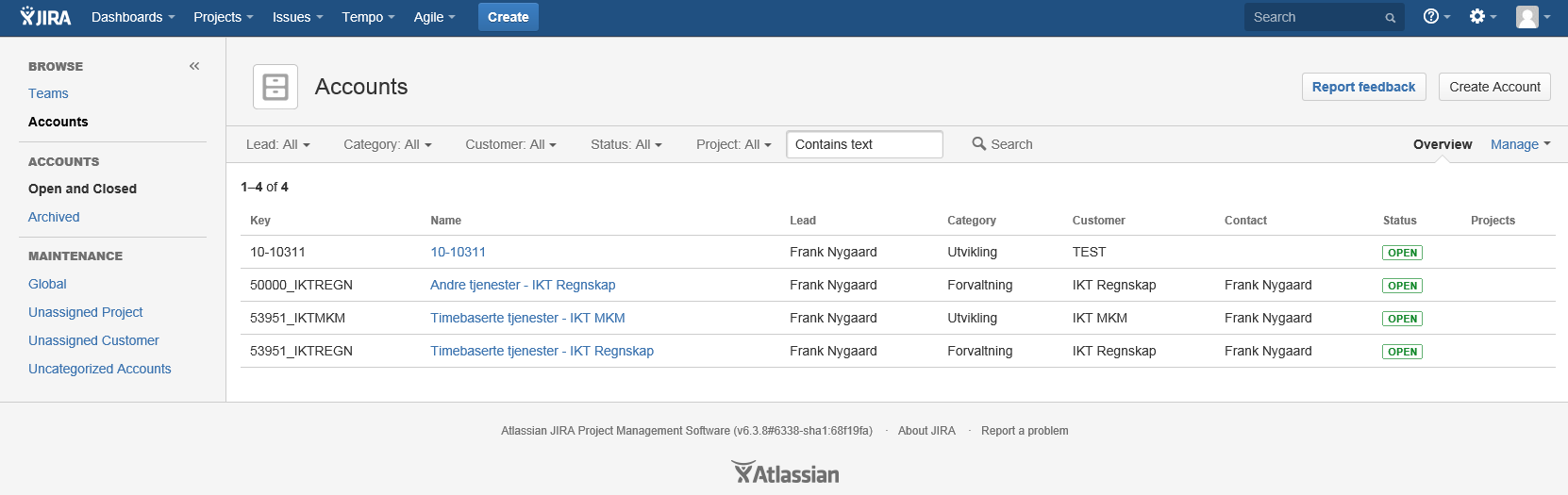Image resolution: width=1568 pixels, height=495 pixels.
Task: Open Teams in the sidebar
Action: pos(48,93)
